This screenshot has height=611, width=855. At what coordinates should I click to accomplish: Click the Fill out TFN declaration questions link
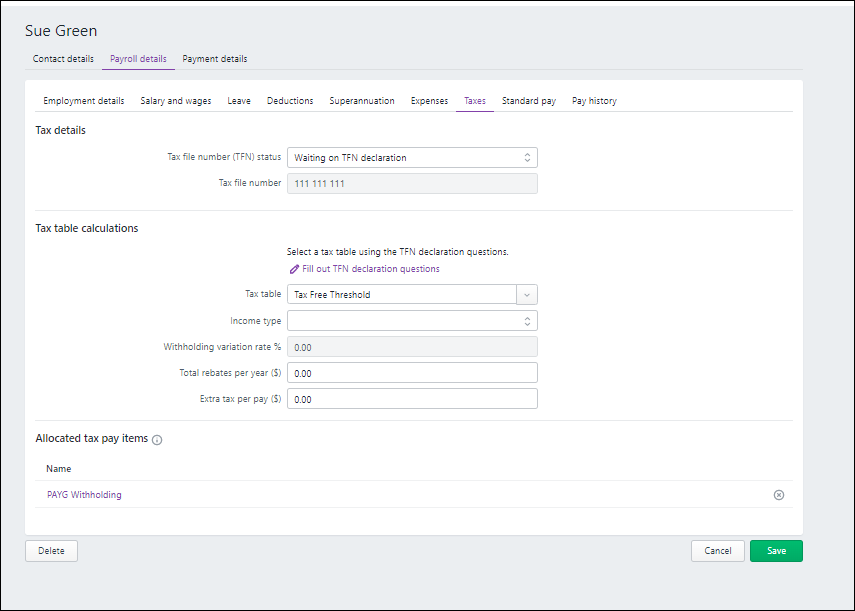coord(368,268)
